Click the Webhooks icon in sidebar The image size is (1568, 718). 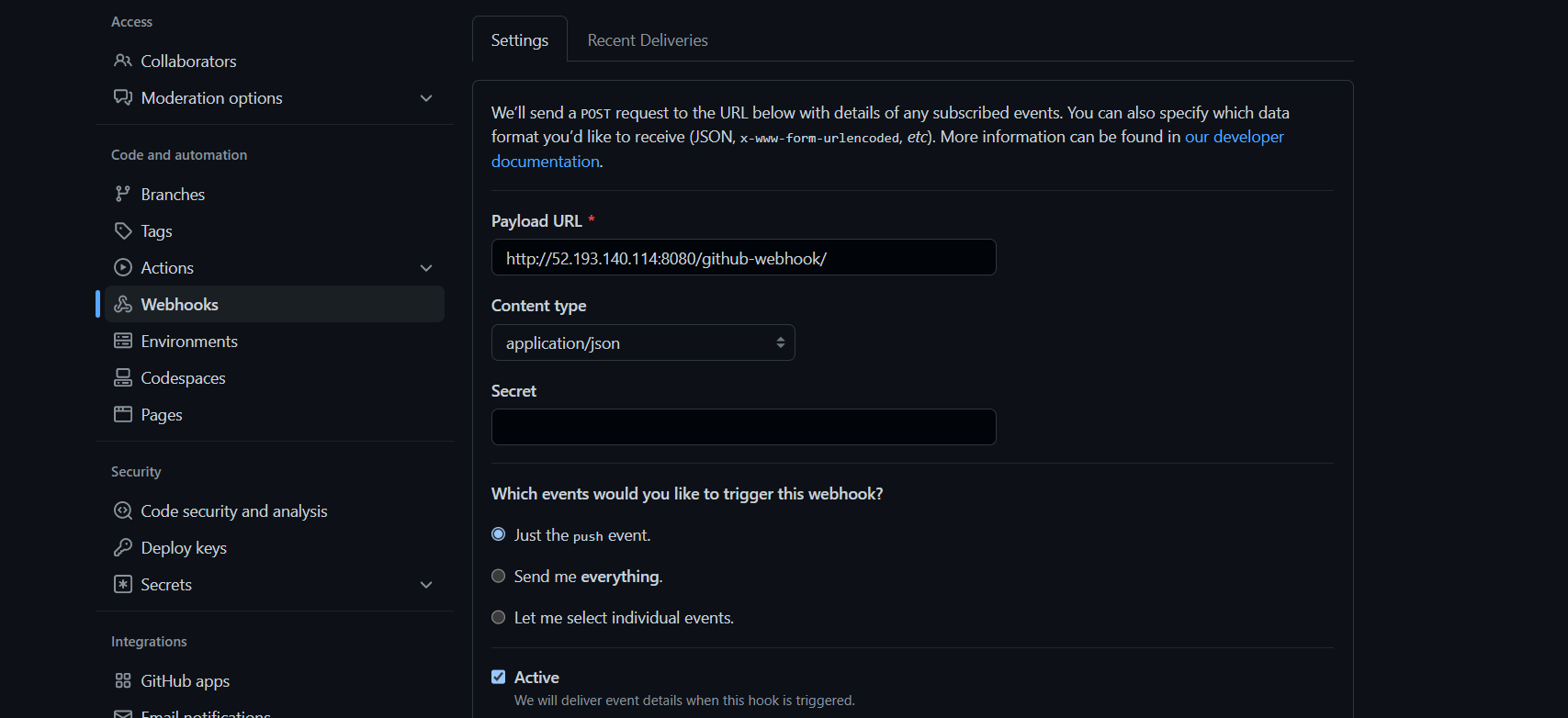pyautogui.click(x=123, y=304)
